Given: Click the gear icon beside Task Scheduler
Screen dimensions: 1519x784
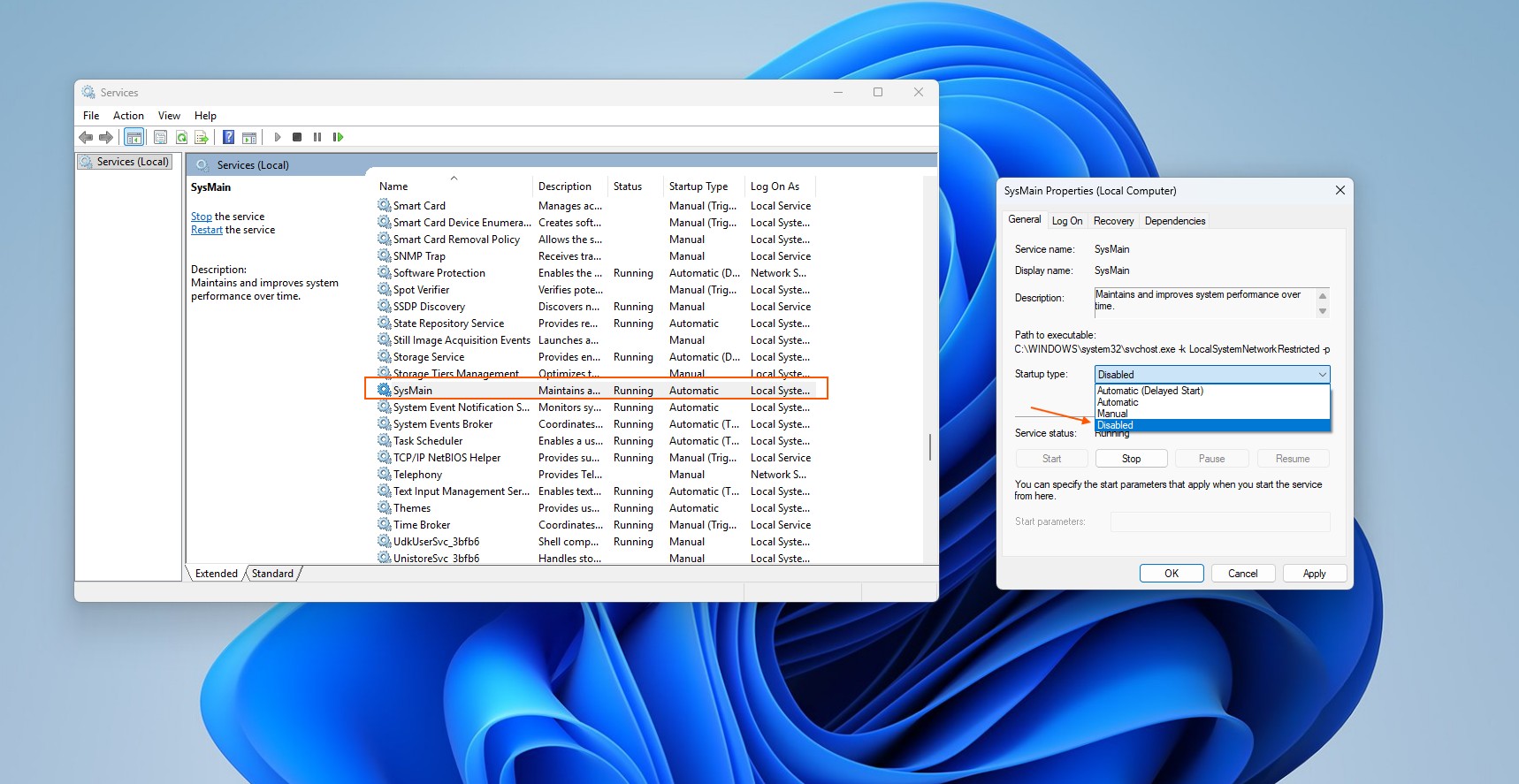Looking at the screenshot, I should (385, 440).
